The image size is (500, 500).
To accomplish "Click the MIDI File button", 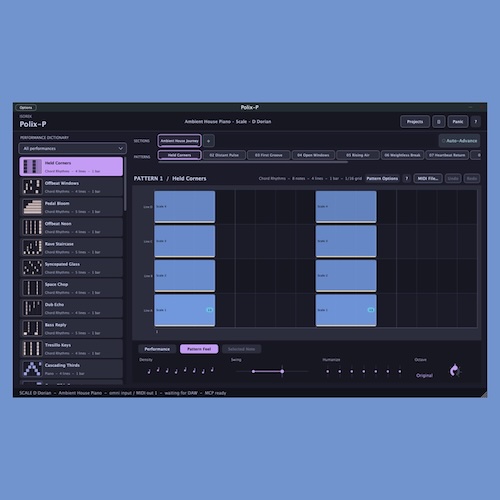I will pyautogui.click(x=428, y=179).
